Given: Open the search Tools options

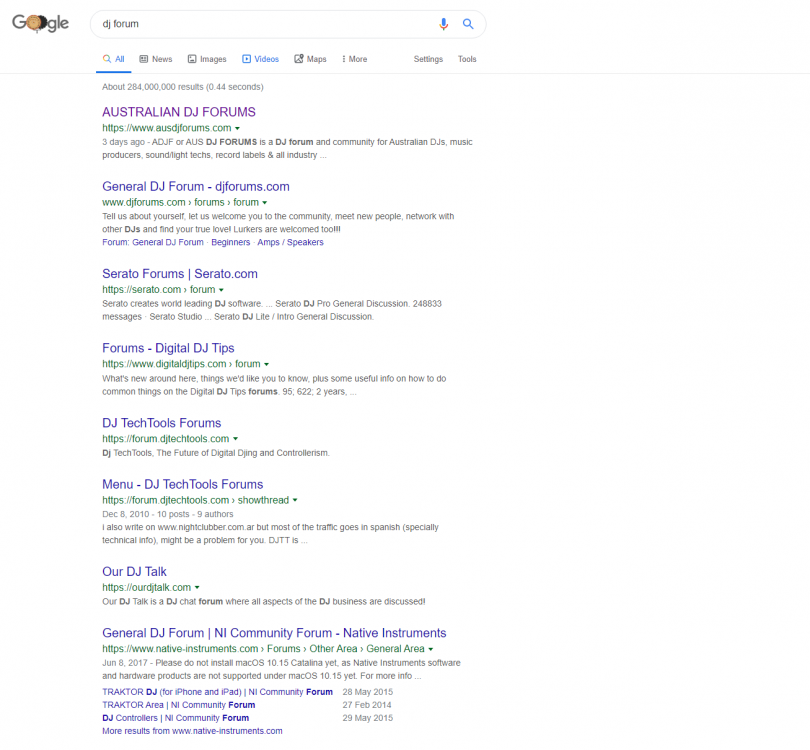Looking at the screenshot, I should 467,59.
